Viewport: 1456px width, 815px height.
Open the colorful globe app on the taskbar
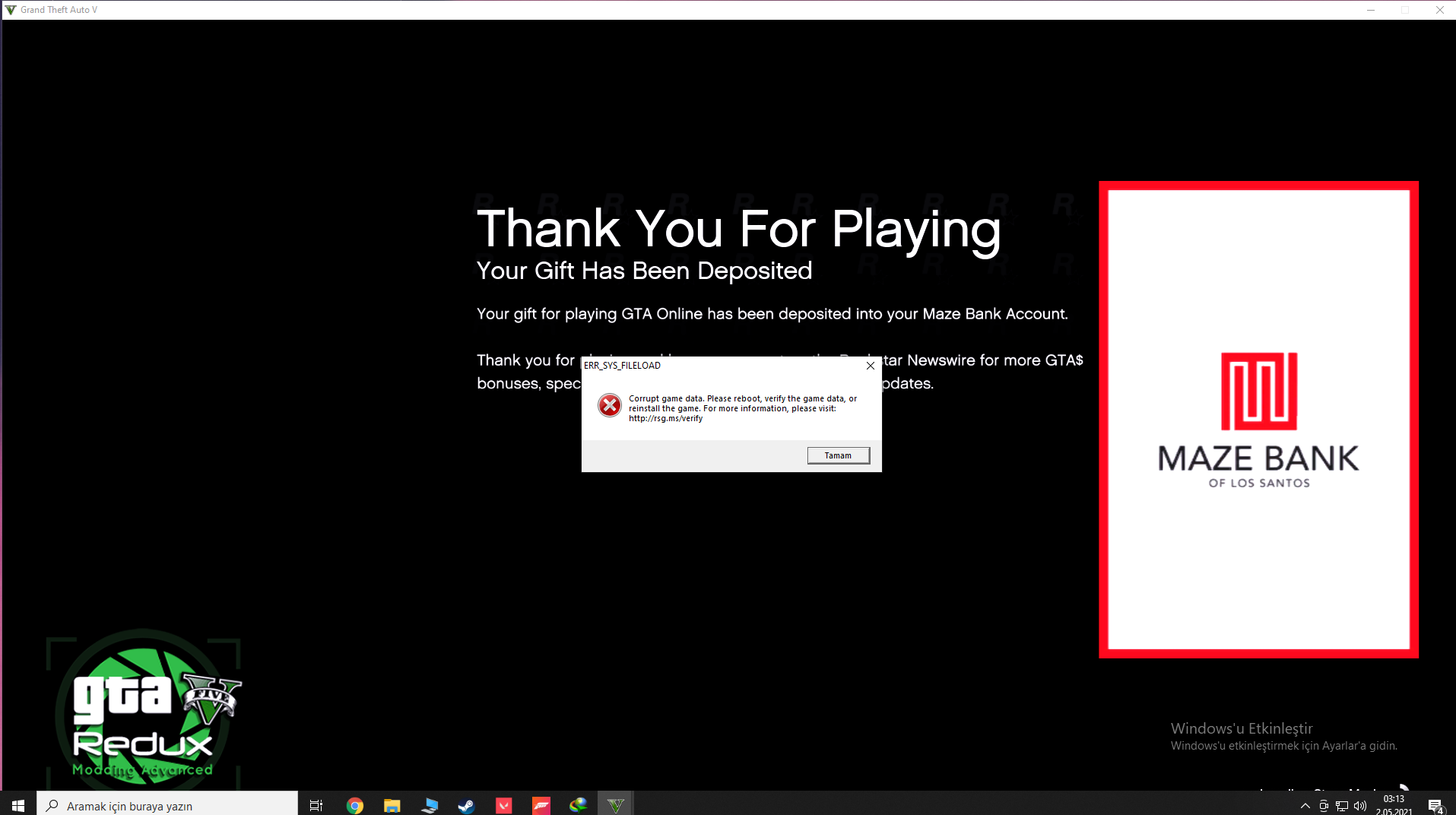click(578, 805)
